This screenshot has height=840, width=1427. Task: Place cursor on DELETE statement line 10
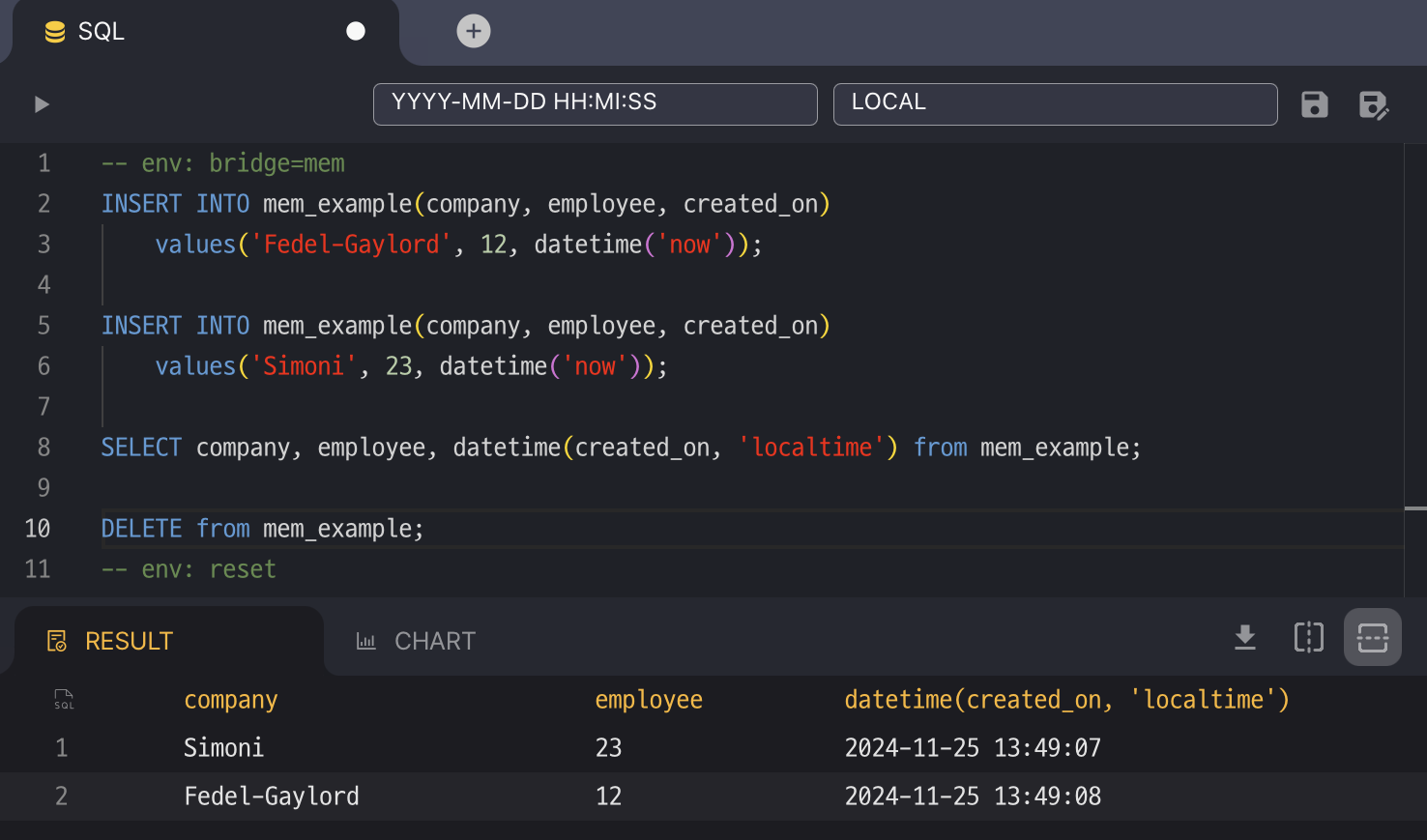coord(262,529)
